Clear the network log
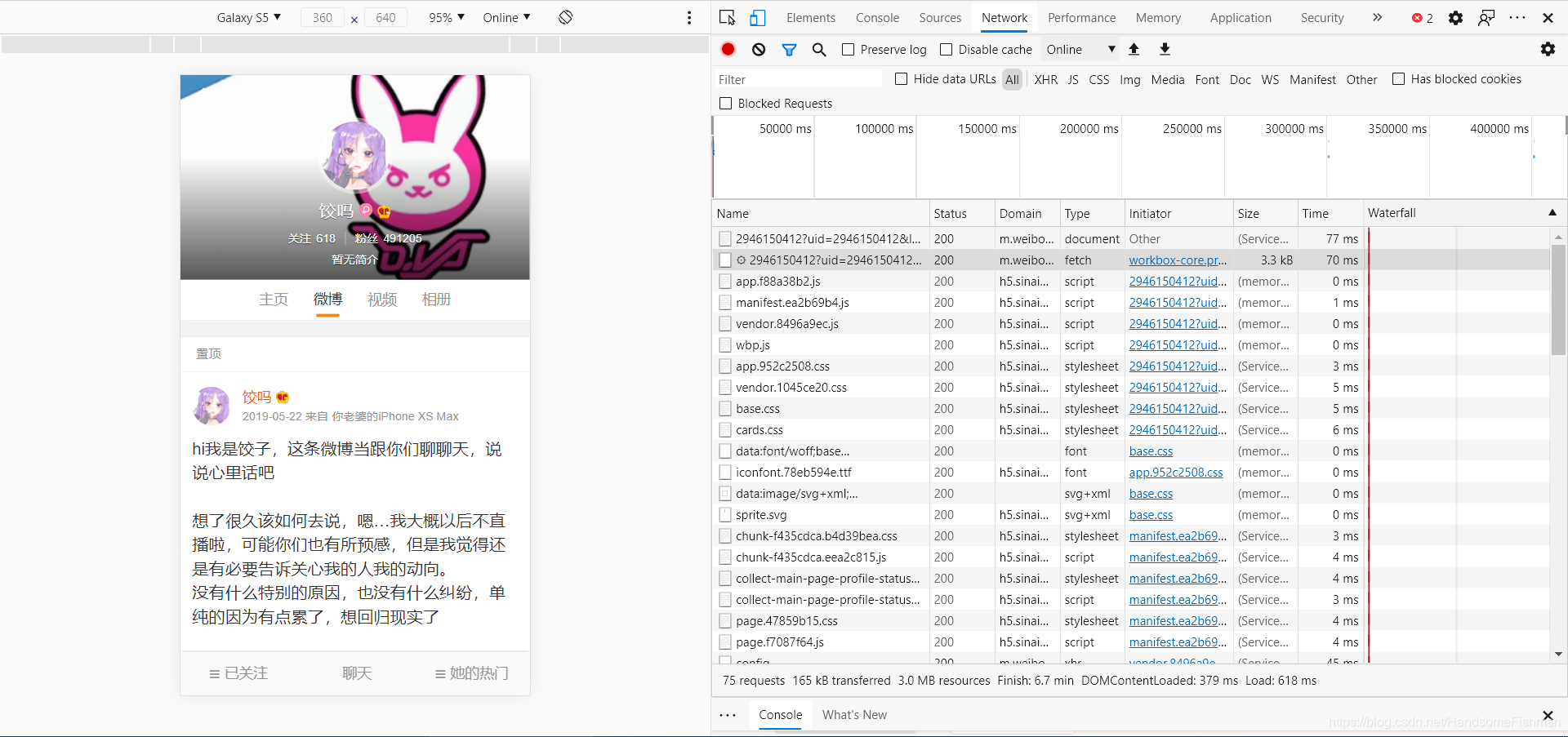The height and width of the screenshot is (737, 1568). (759, 49)
